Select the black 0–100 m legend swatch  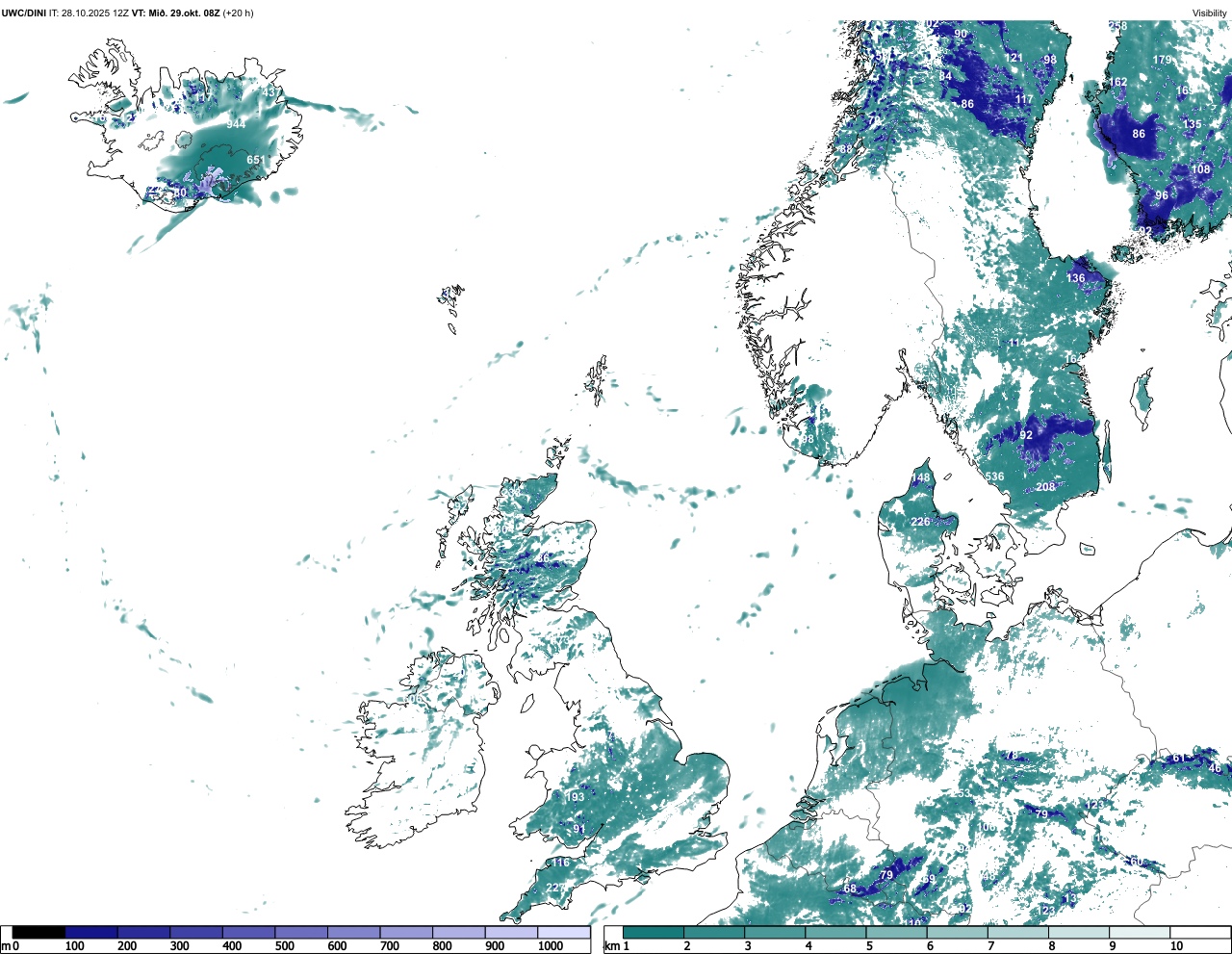click(38, 932)
